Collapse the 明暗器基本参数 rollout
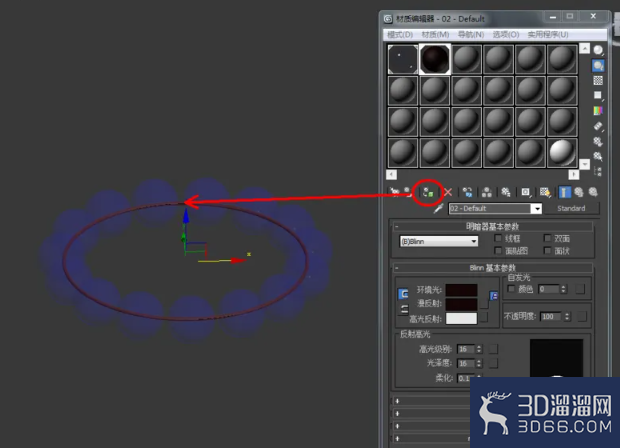The width and height of the screenshot is (620, 448). [x=492, y=227]
